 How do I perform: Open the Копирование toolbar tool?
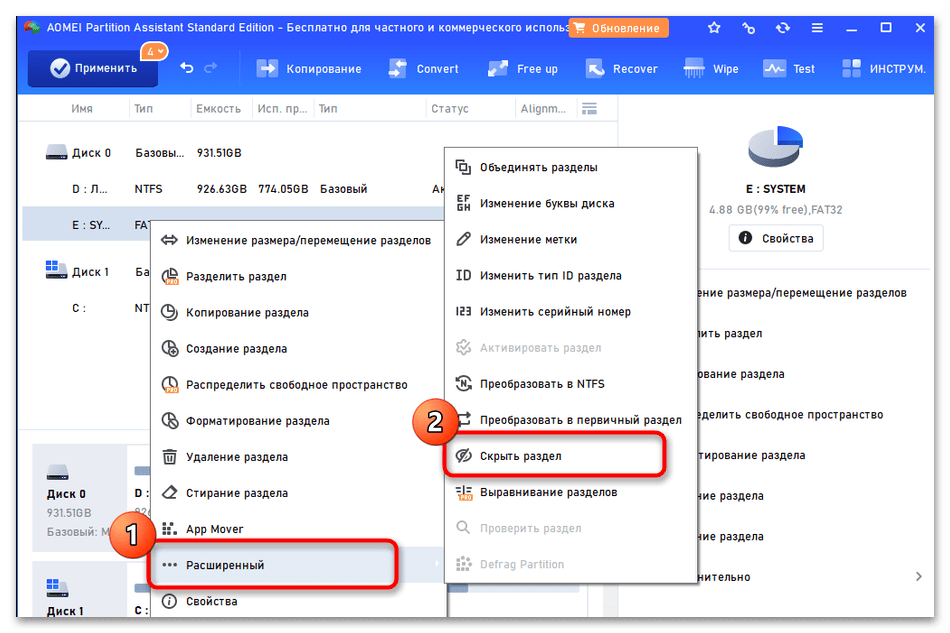click(309, 69)
